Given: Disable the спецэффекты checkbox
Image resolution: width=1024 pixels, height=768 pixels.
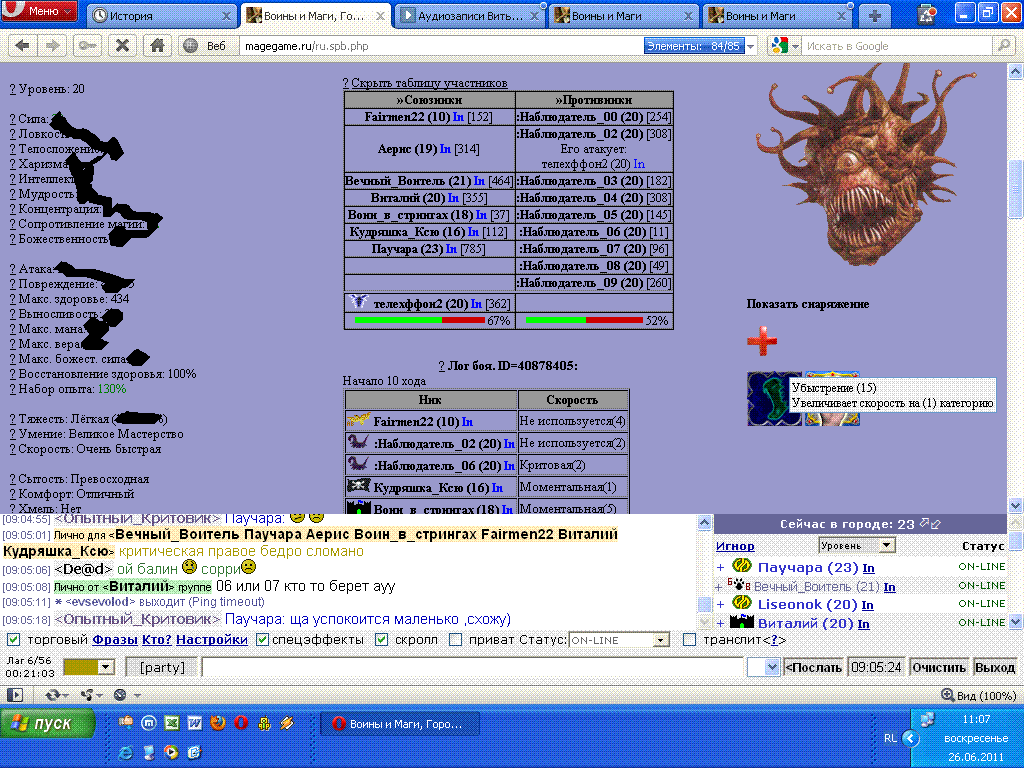Looking at the screenshot, I should tap(262, 640).
